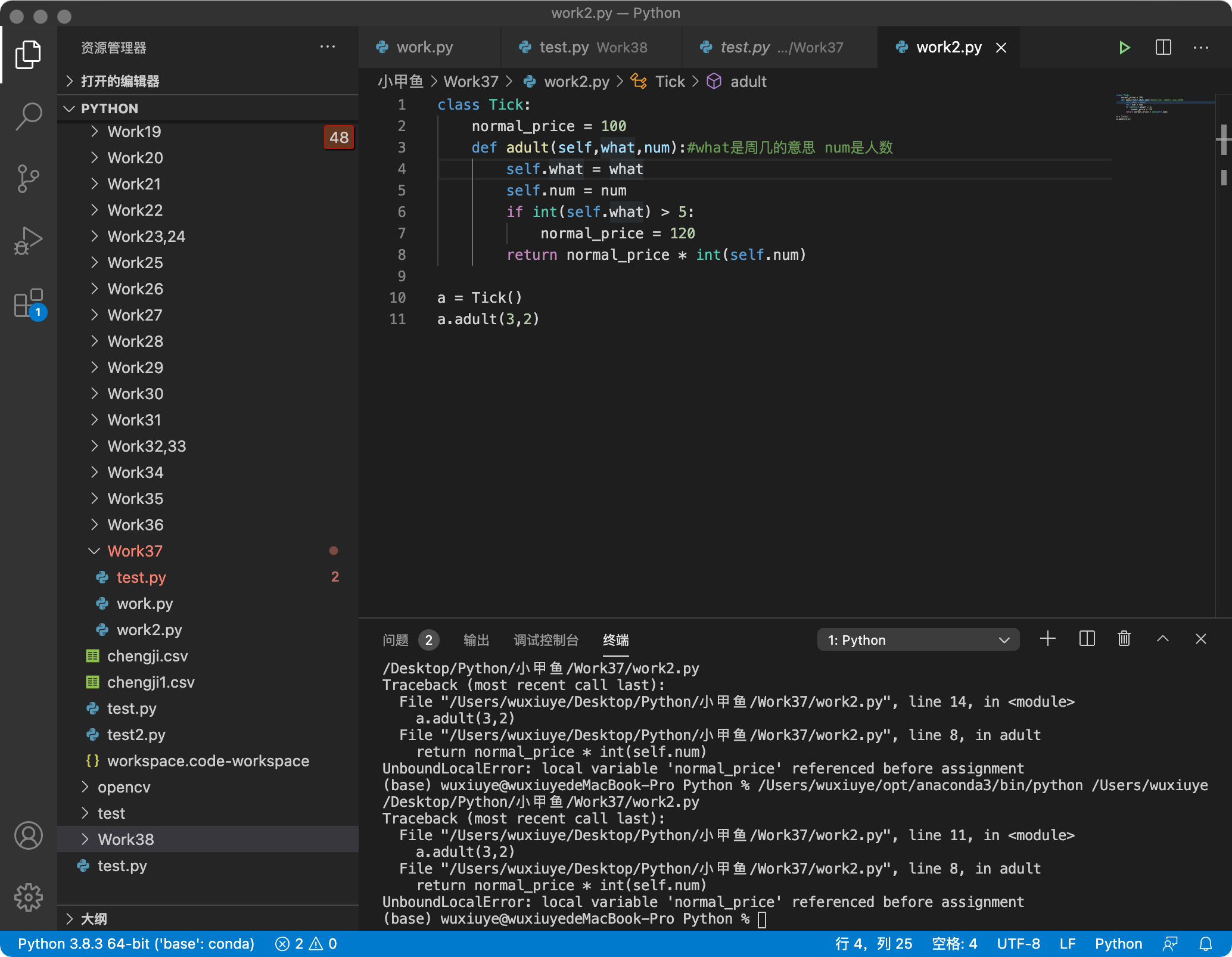Expand the test folder
Image resolution: width=1232 pixels, height=957 pixels.
208,813
